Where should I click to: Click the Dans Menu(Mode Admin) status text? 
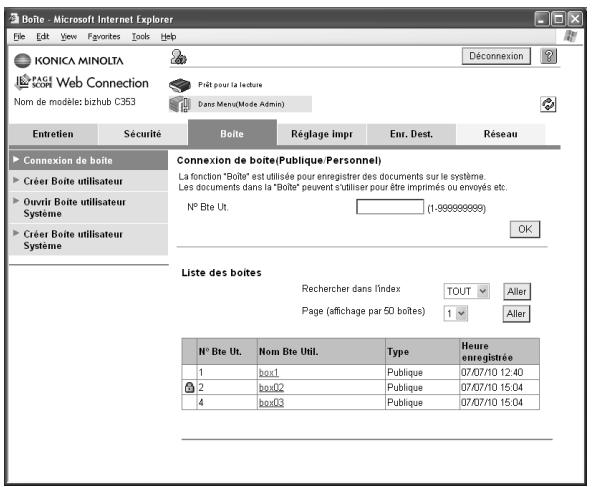[x=241, y=104]
